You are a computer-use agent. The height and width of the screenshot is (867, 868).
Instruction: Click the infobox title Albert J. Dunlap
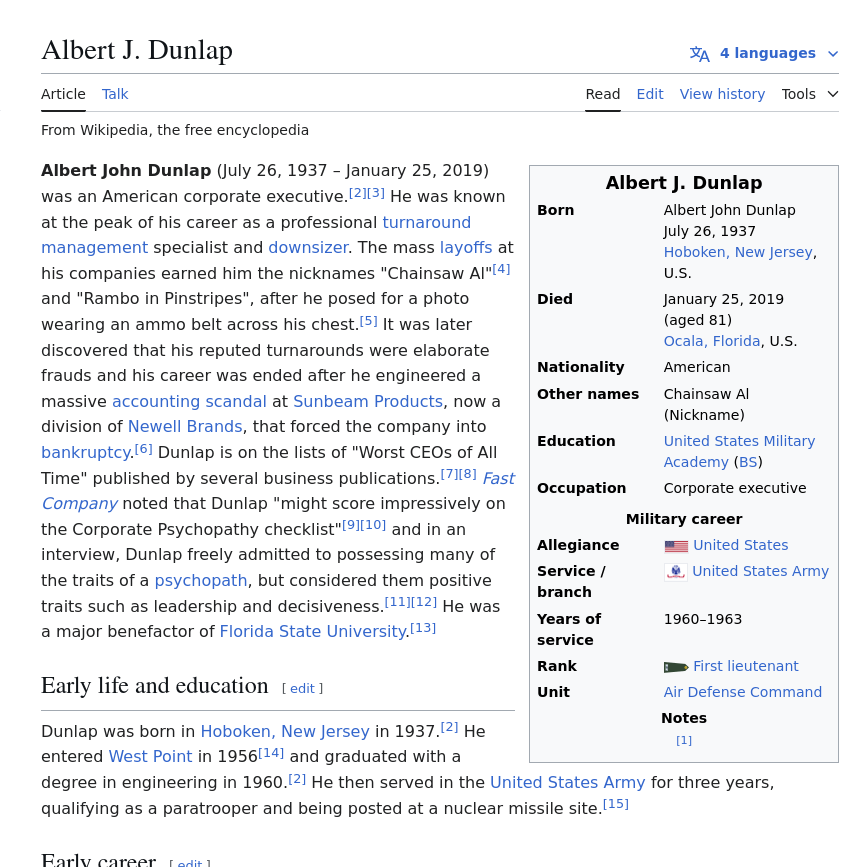(x=684, y=183)
